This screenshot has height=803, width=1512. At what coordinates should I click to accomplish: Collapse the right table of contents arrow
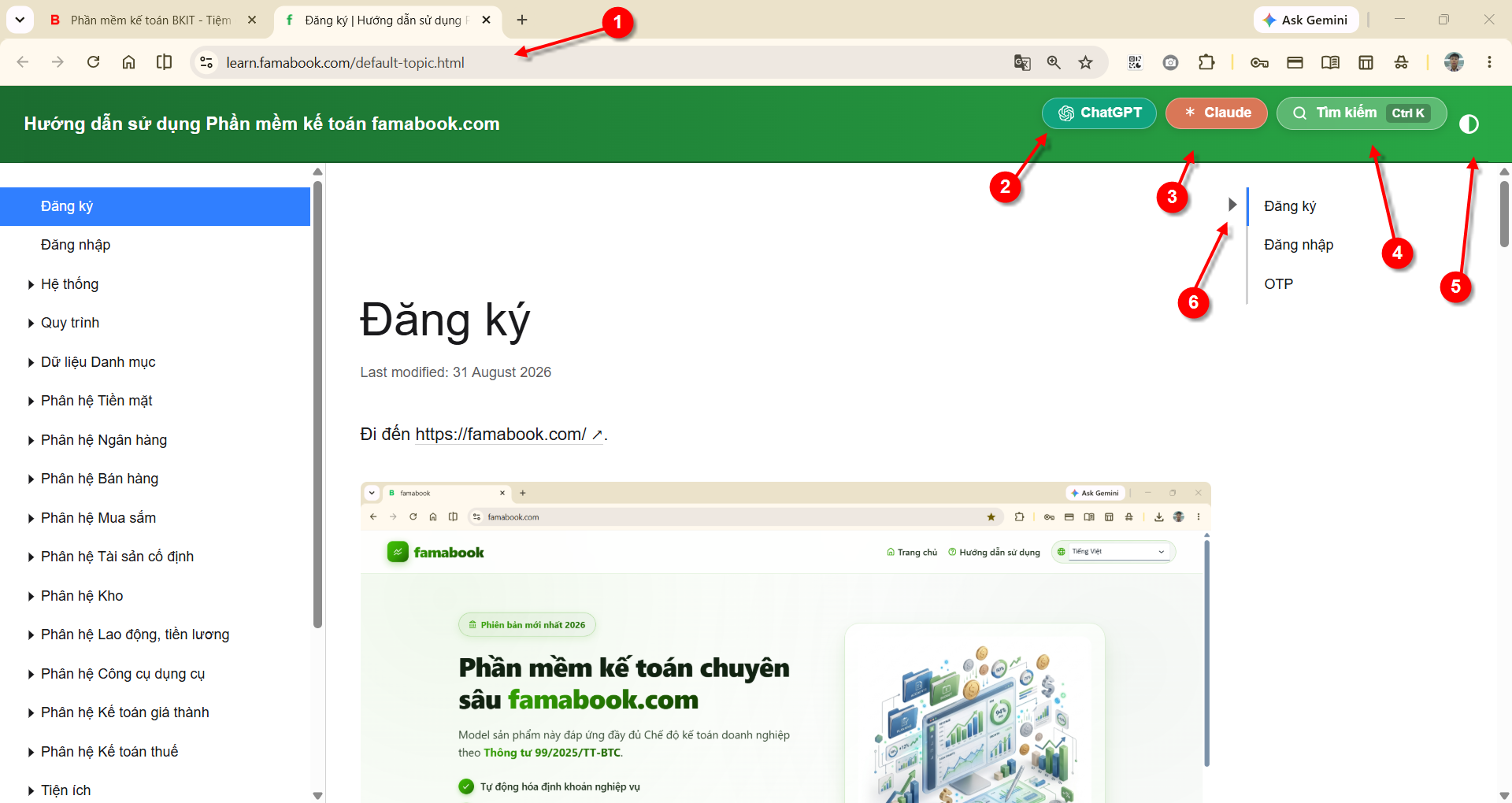coord(1232,205)
